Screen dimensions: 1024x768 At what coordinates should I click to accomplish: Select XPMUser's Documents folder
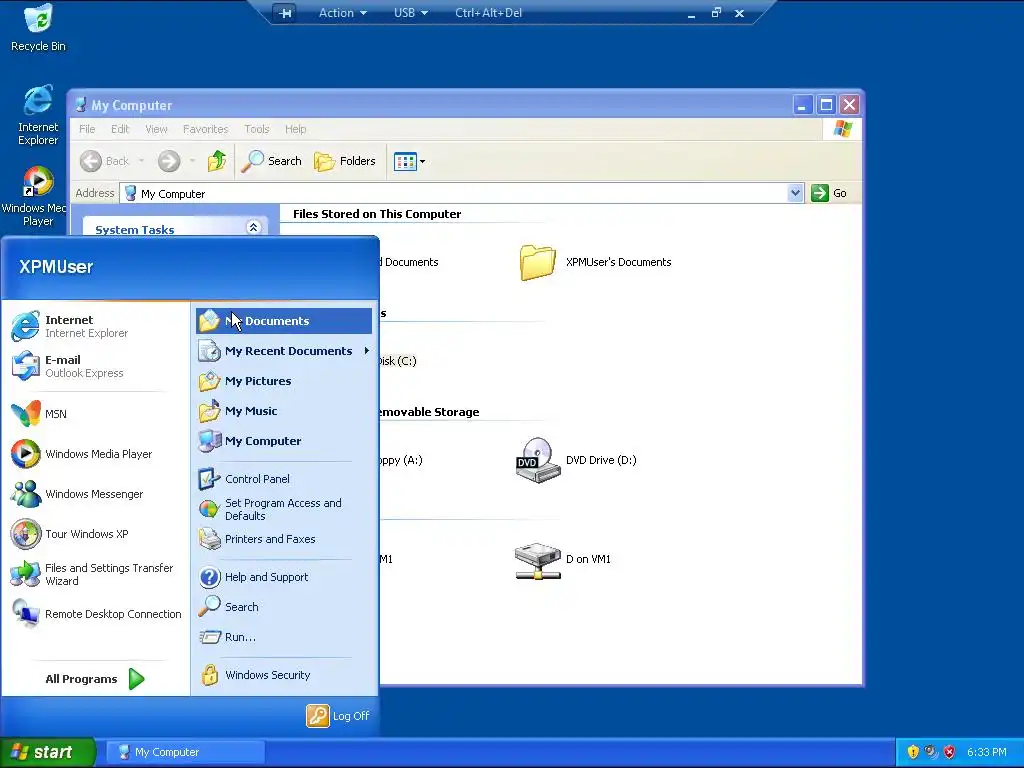click(x=596, y=262)
